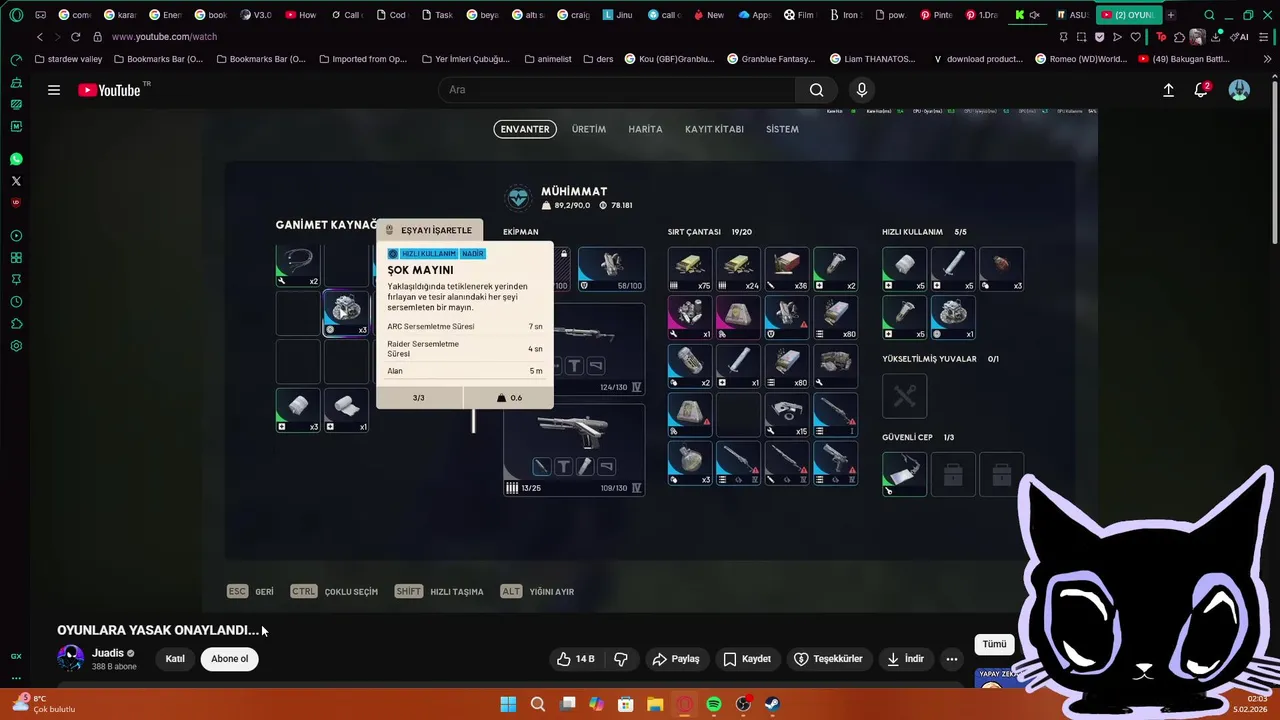This screenshot has width=1280, height=720.
Task: Go forward with the browser forward arrow
Action: [x=56, y=37]
